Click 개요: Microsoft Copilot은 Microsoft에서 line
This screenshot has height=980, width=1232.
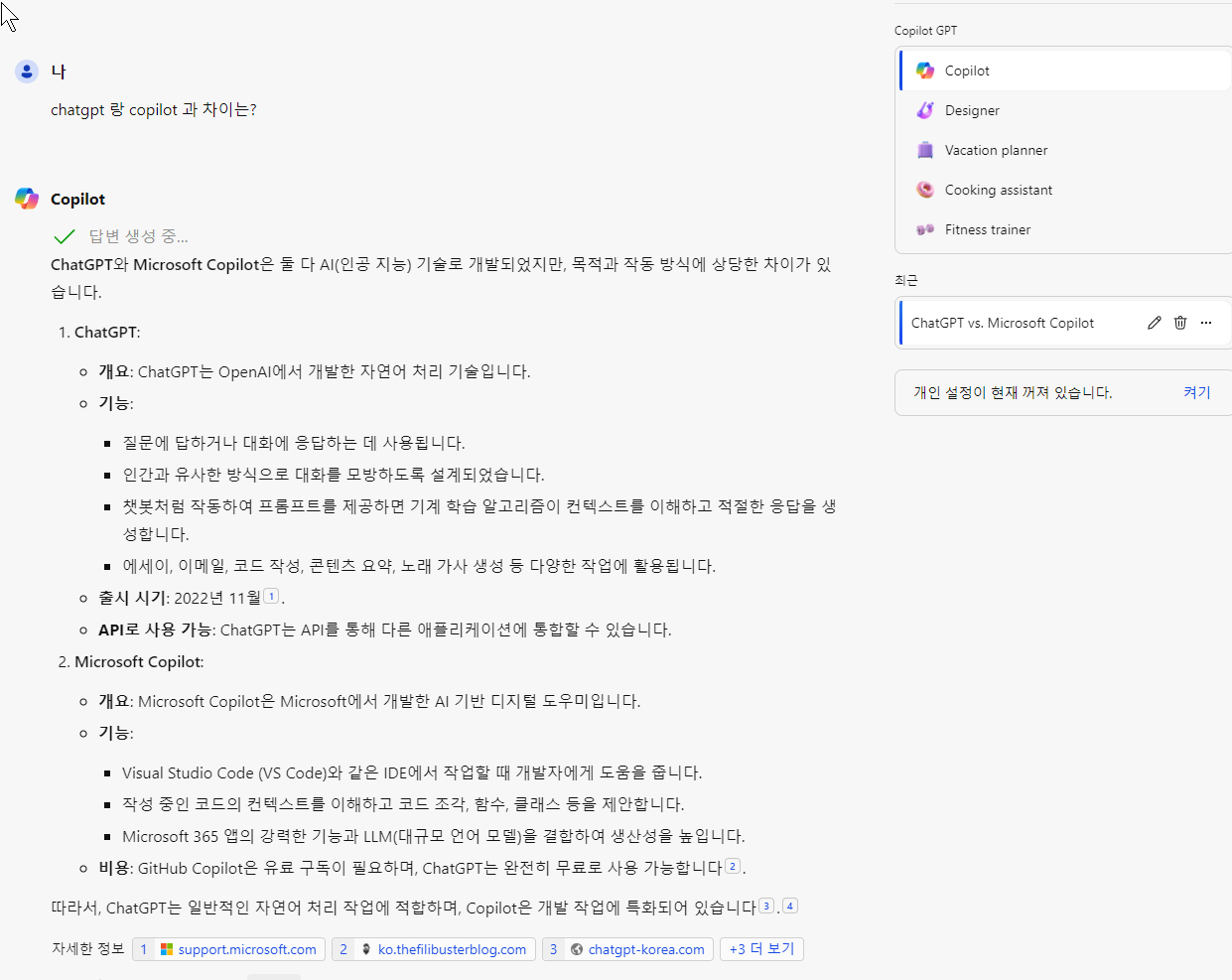[x=369, y=701]
